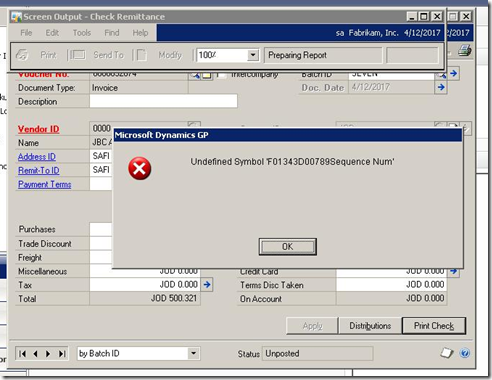Expand Tax details blue arrow

(x=207, y=285)
